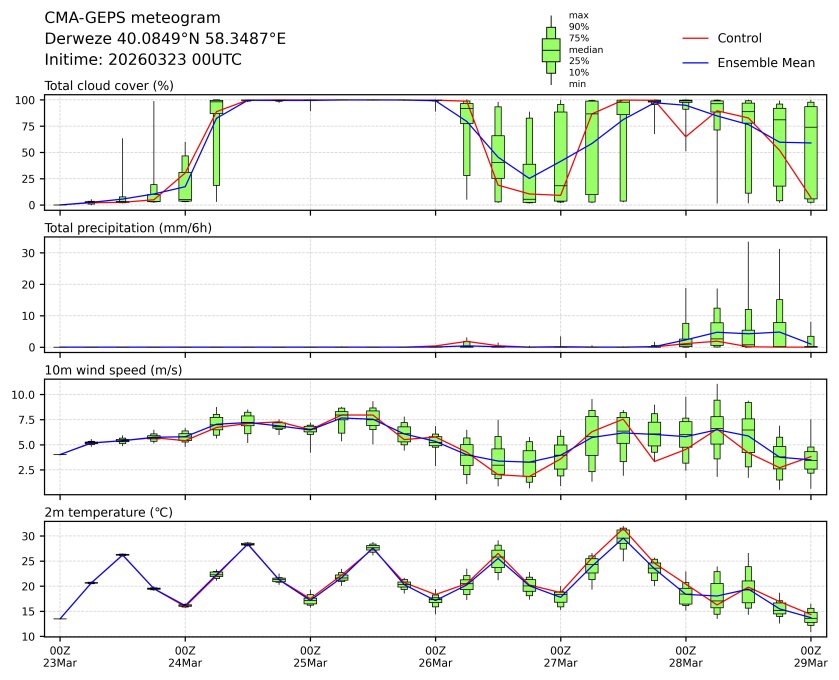The image size is (839, 680).
Task: Click the 10.0 tick on wind speed axis
Action: [28, 395]
